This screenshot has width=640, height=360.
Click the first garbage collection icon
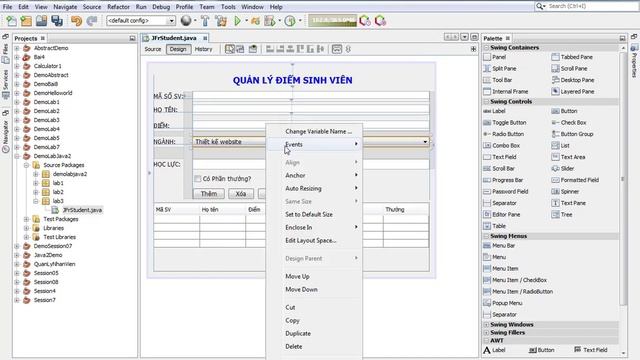point(365,21)
